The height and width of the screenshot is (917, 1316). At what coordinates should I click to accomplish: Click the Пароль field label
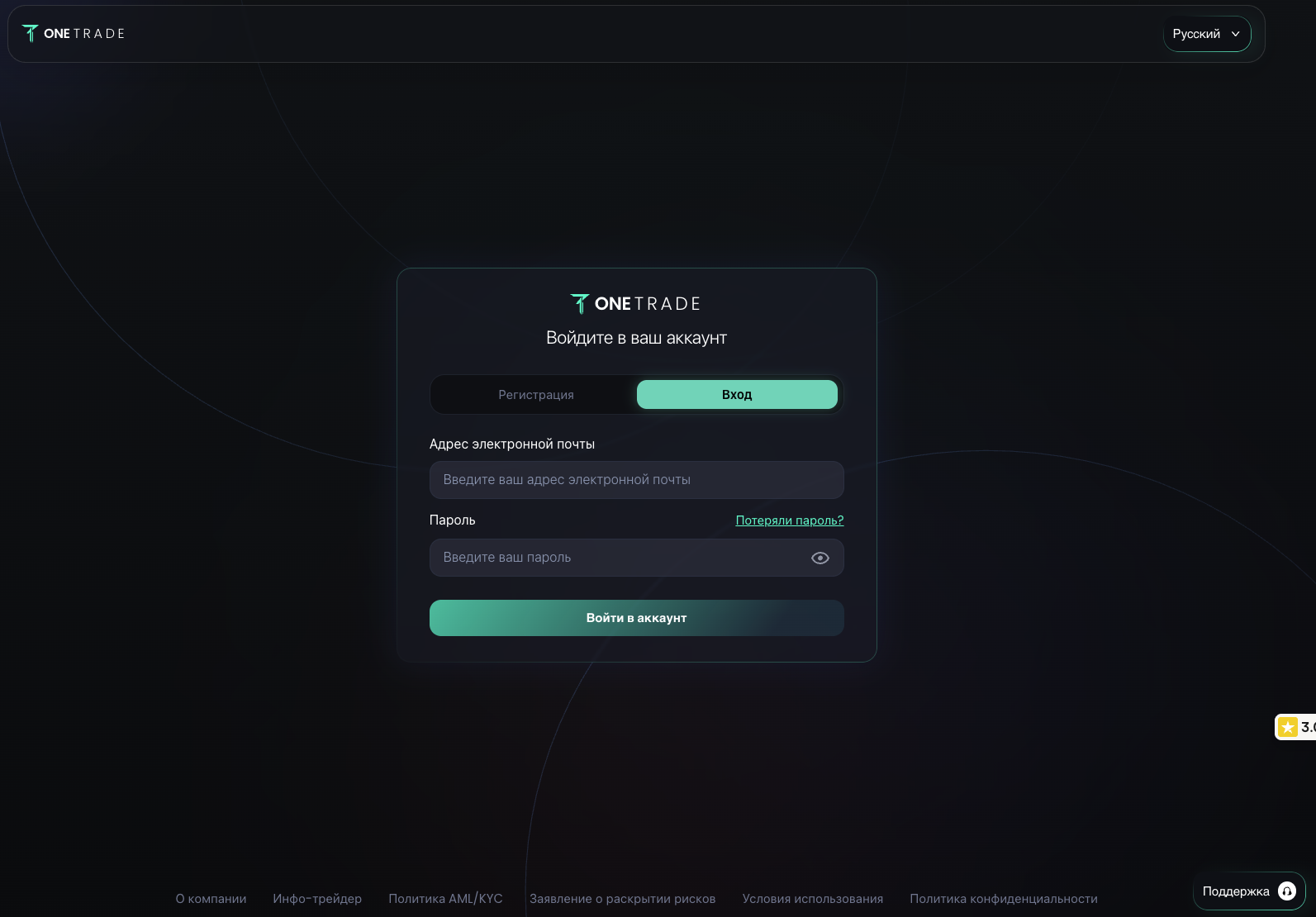[453, 520]
